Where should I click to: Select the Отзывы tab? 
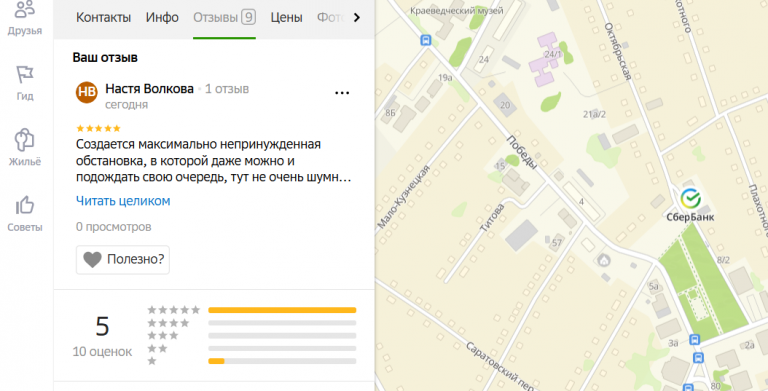(224, 18)
